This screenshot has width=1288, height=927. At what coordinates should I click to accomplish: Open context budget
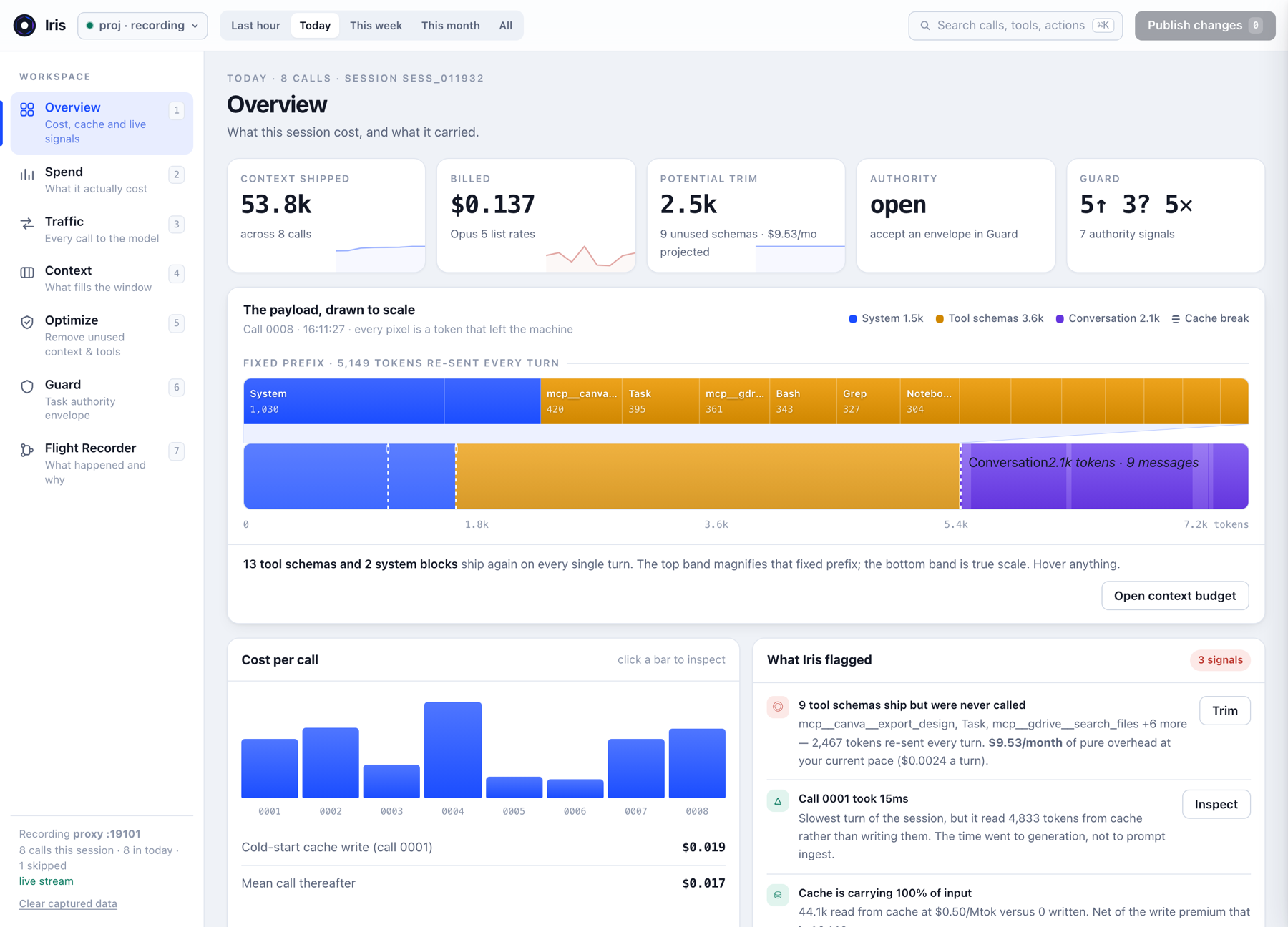[x=1175, y=596]
